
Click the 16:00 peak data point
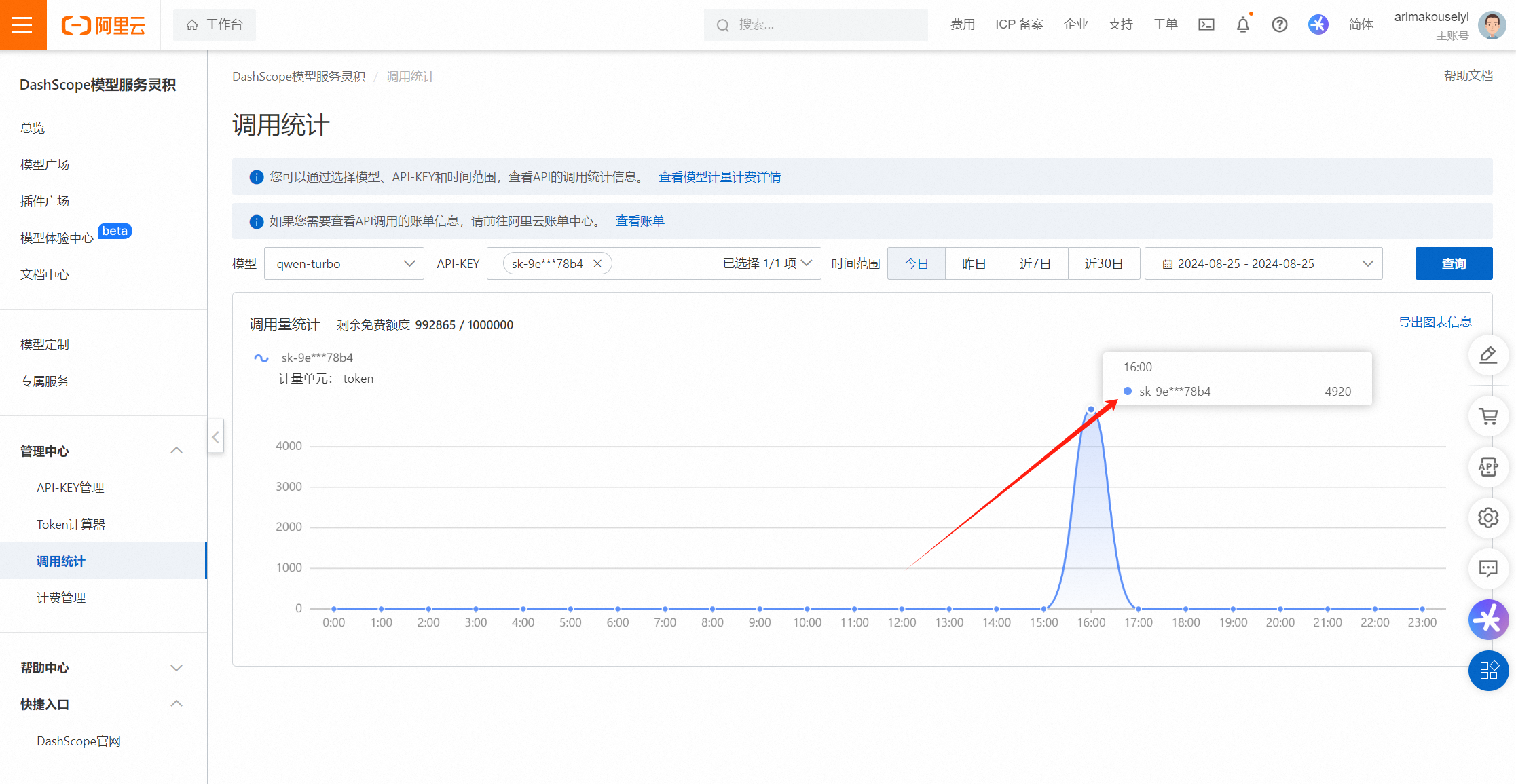coord(1091,409)
